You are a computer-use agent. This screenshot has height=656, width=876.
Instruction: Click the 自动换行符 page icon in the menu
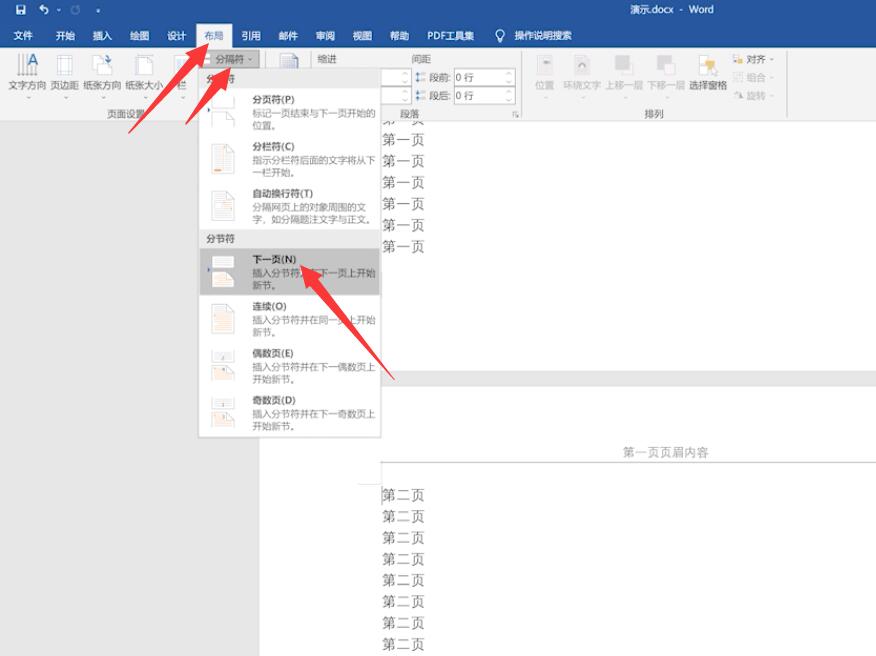point(223,206)
